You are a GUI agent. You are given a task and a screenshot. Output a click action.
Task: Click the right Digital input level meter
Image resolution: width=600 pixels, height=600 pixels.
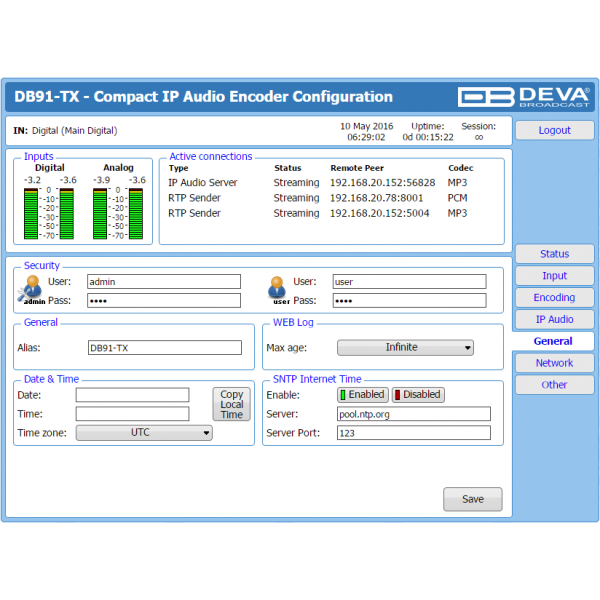[x=67, y=214]
